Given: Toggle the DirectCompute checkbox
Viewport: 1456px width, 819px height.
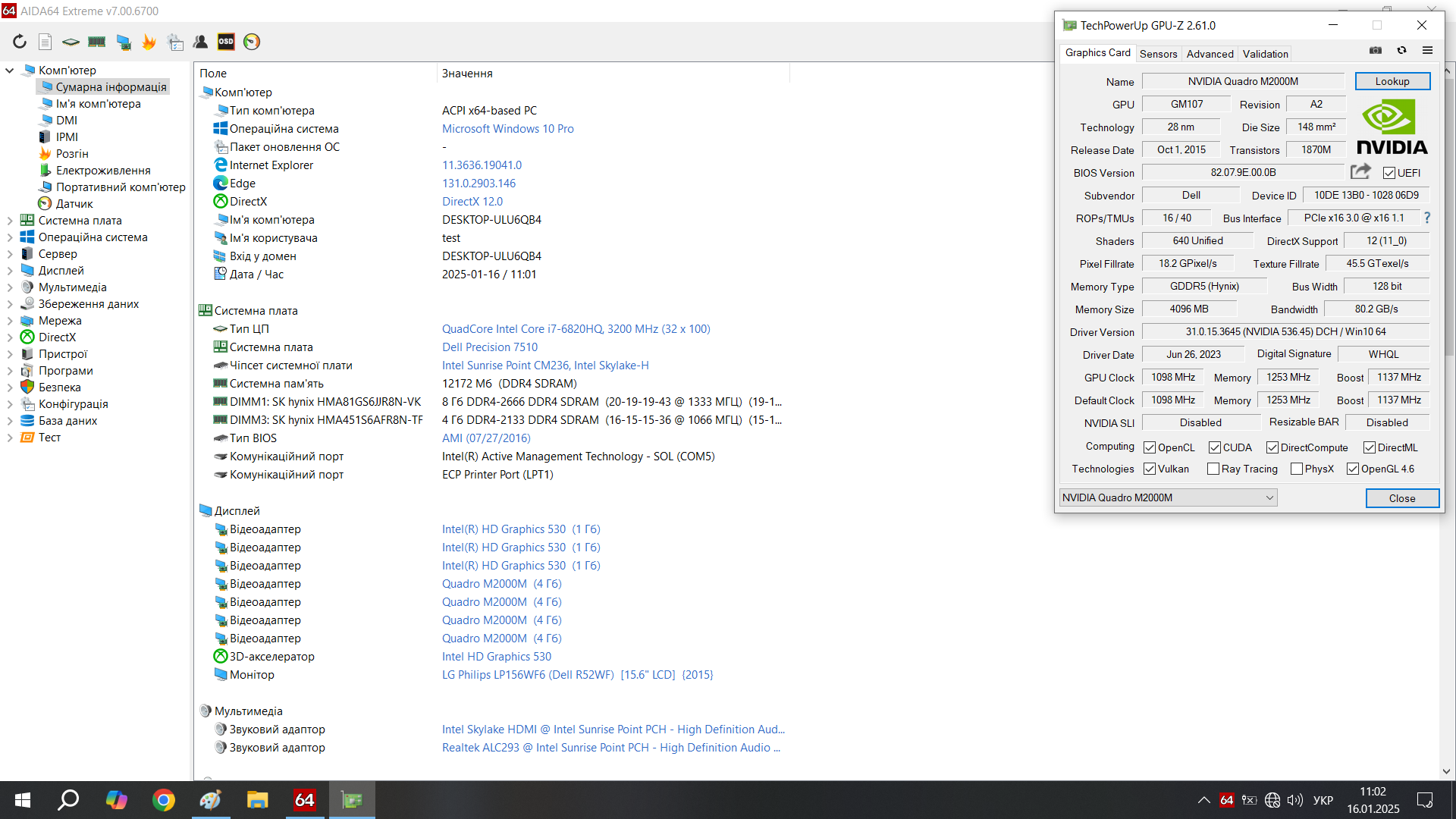Looking at the screenshot, I should [1272, 447].
